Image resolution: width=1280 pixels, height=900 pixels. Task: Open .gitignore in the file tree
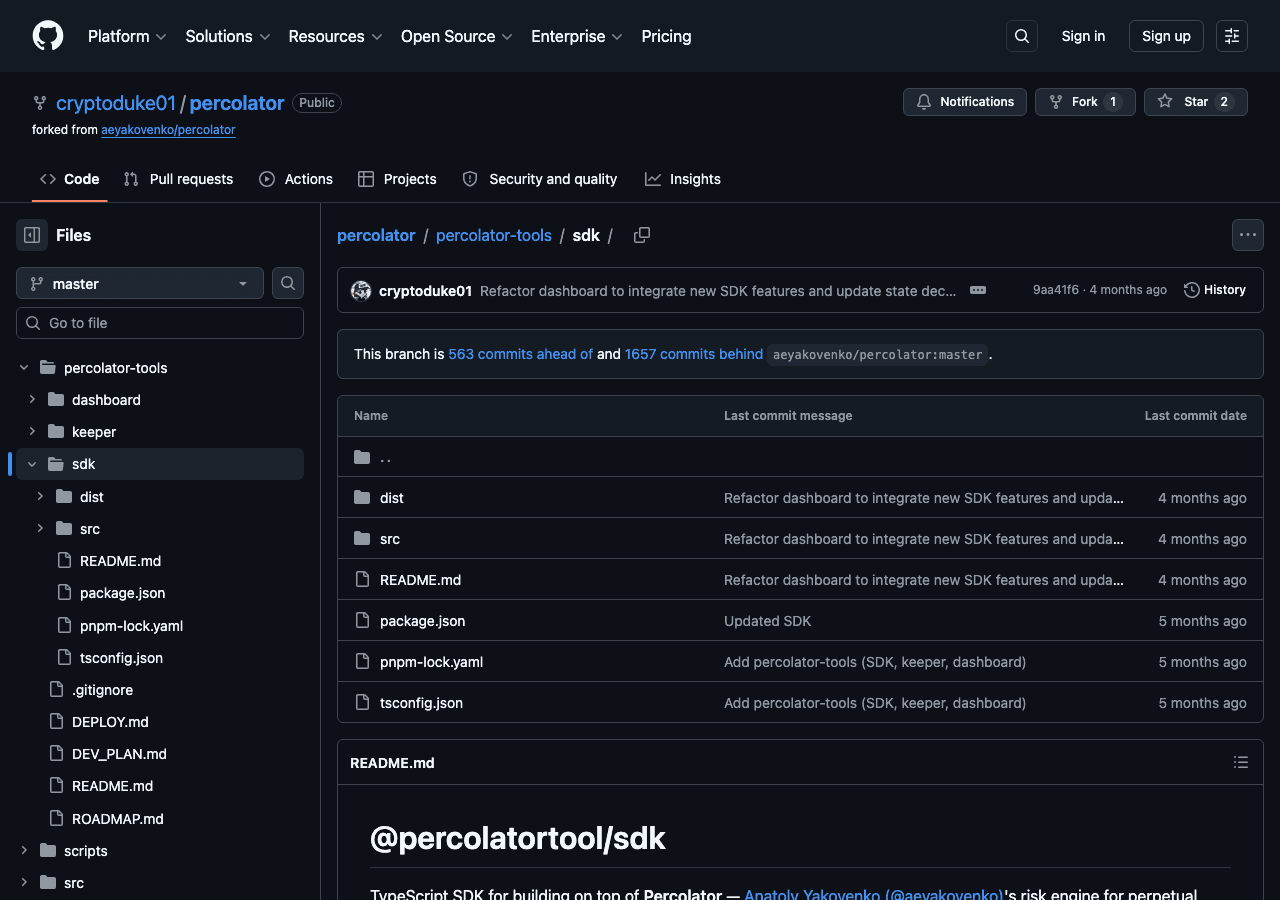point(102,690)
